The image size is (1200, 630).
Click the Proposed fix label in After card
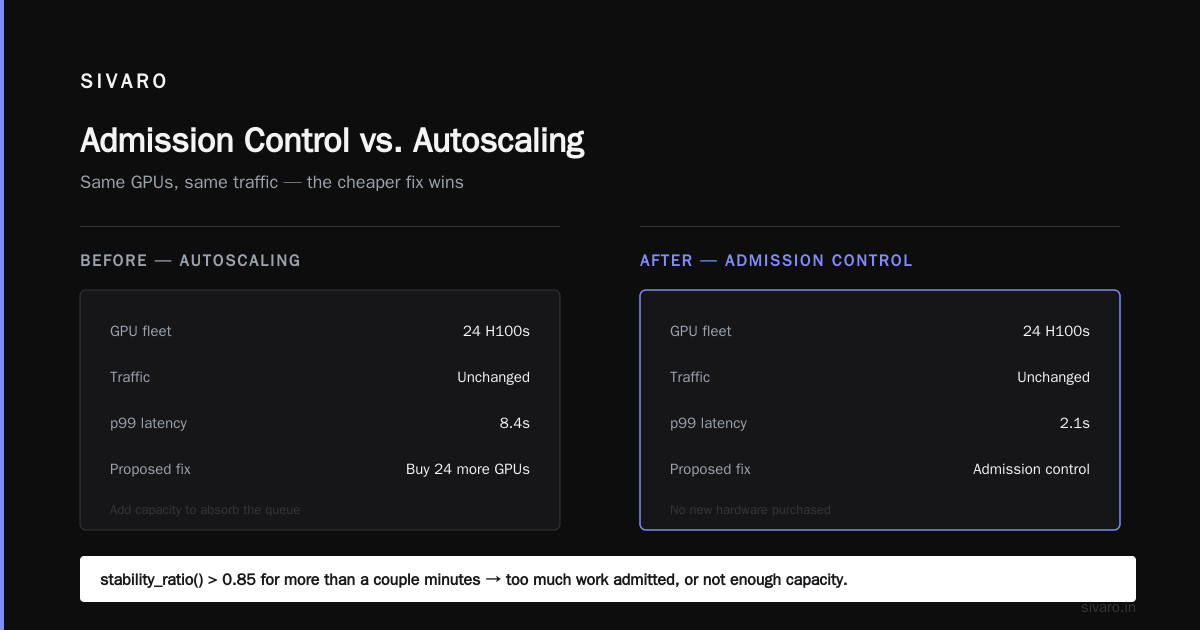[x=710, y=469]
